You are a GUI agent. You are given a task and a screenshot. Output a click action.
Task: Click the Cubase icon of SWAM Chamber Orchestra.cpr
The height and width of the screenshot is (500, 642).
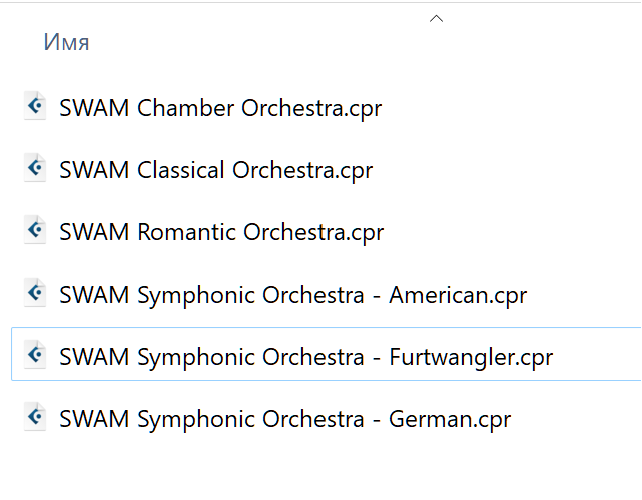point(35,106)
